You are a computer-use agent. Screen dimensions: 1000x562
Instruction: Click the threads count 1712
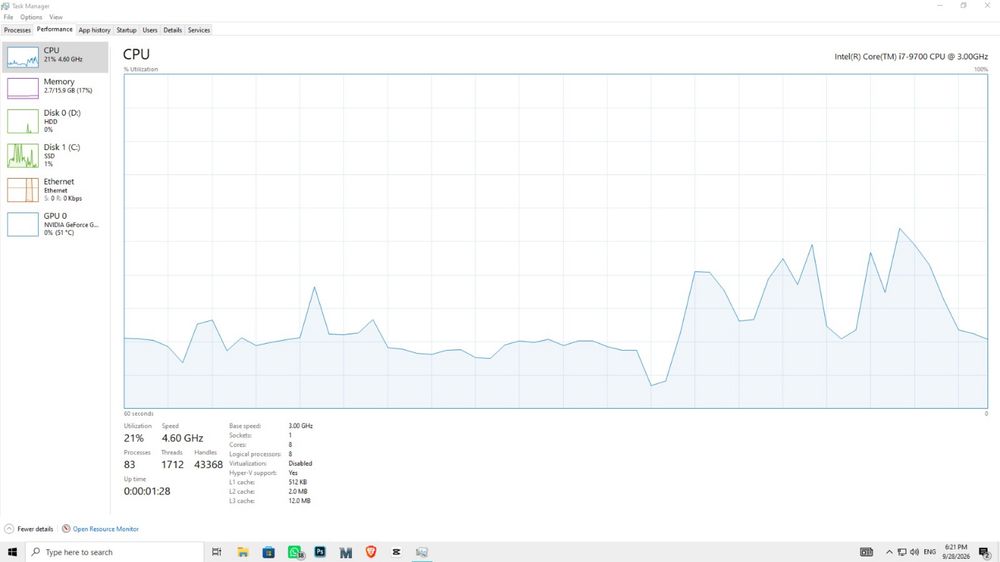point(172,465)
